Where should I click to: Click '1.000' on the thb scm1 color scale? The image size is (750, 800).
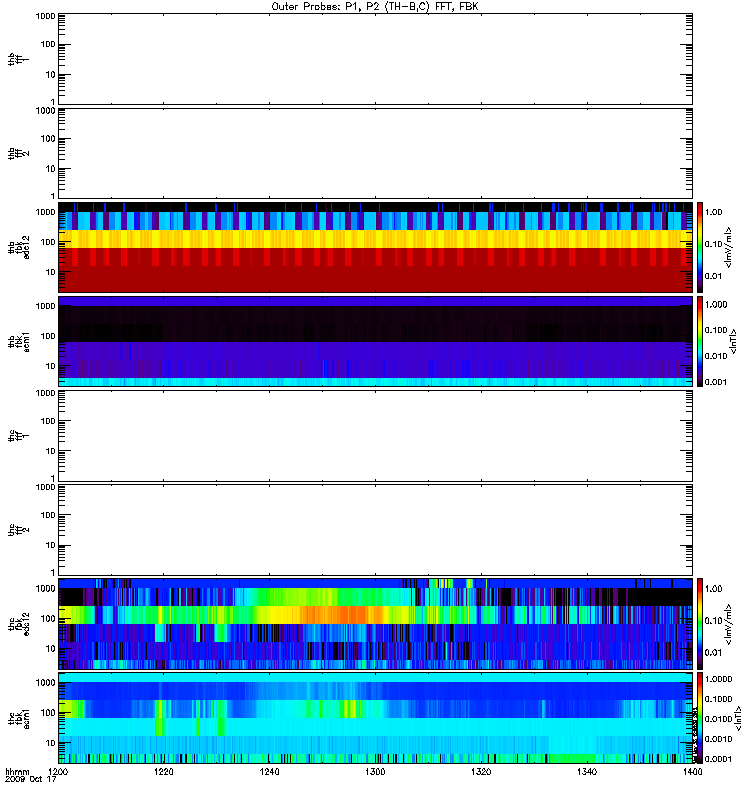point(716,305)
